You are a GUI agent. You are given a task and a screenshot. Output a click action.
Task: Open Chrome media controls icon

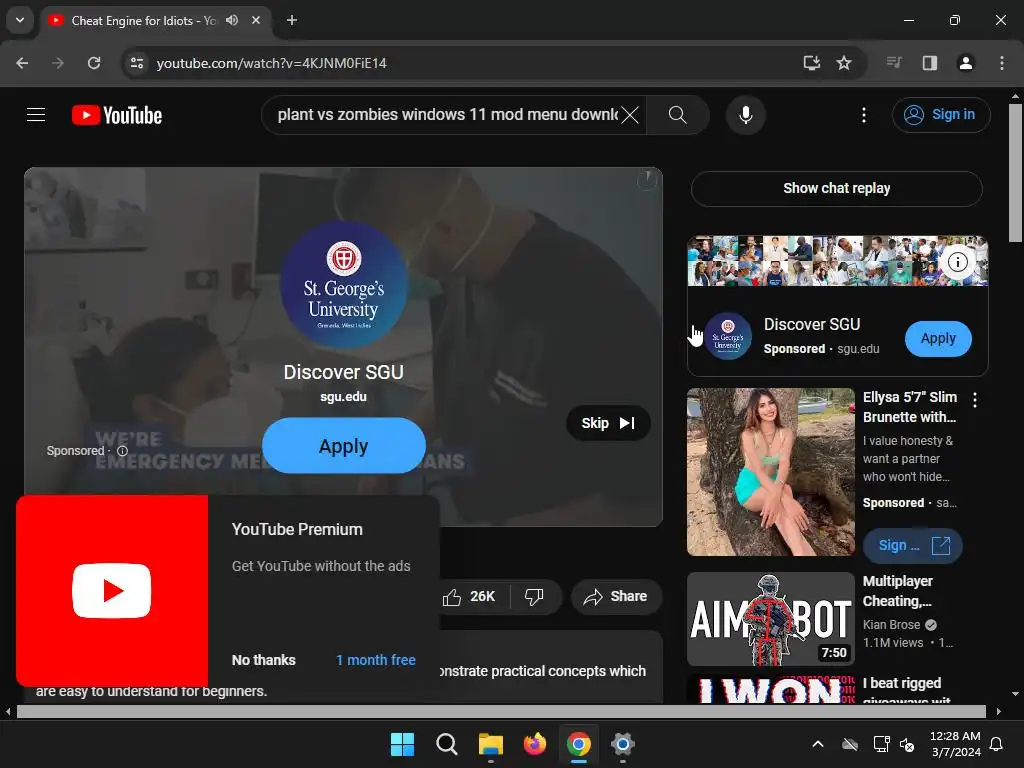pos(894,63)
